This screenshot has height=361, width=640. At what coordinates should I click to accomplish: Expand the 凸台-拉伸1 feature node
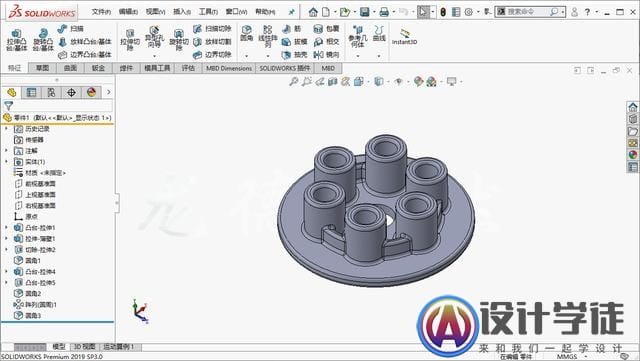[7, 227]
